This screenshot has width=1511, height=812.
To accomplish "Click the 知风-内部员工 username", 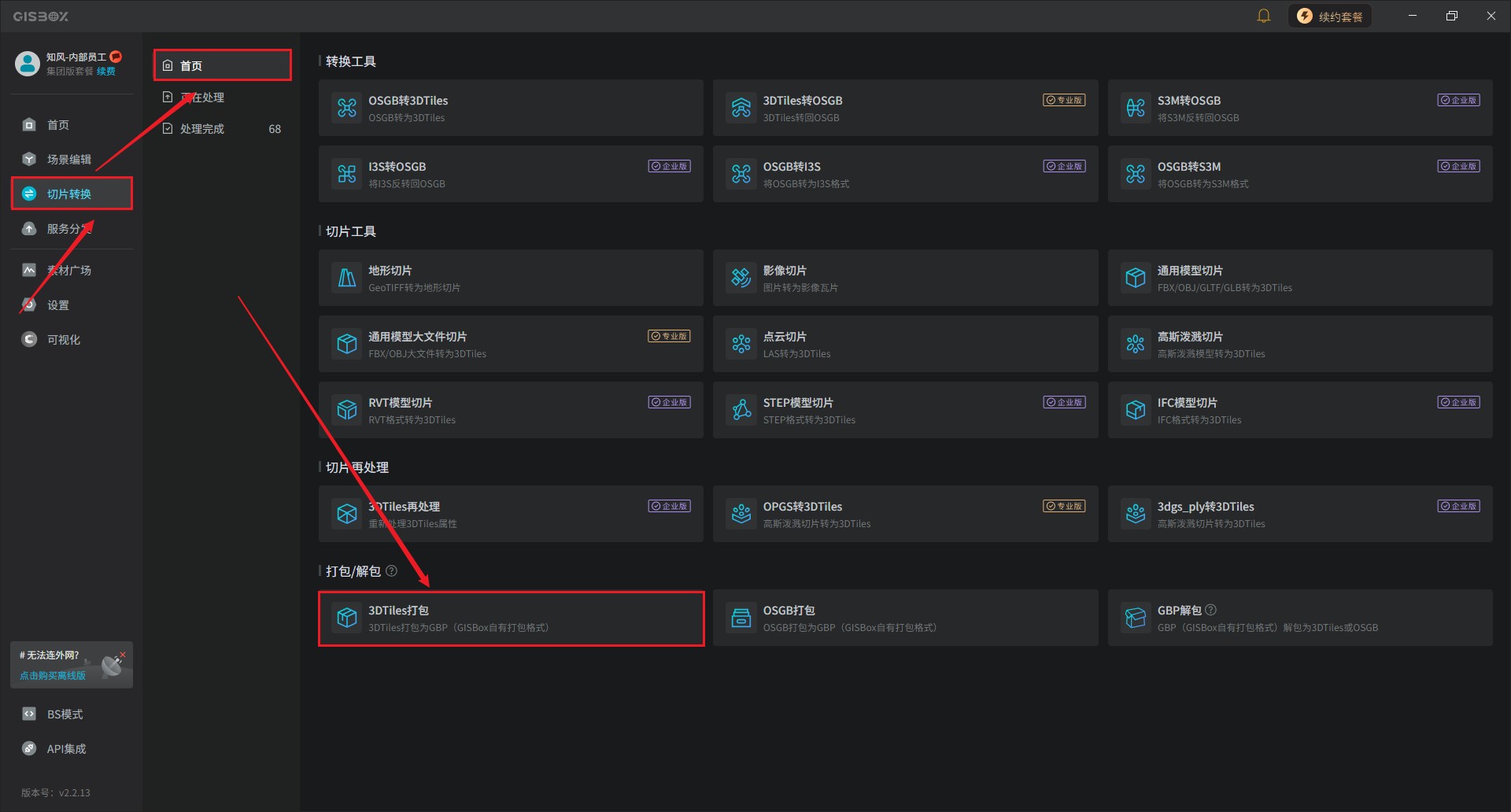I will pyautogui.click(x=76, y=57).
